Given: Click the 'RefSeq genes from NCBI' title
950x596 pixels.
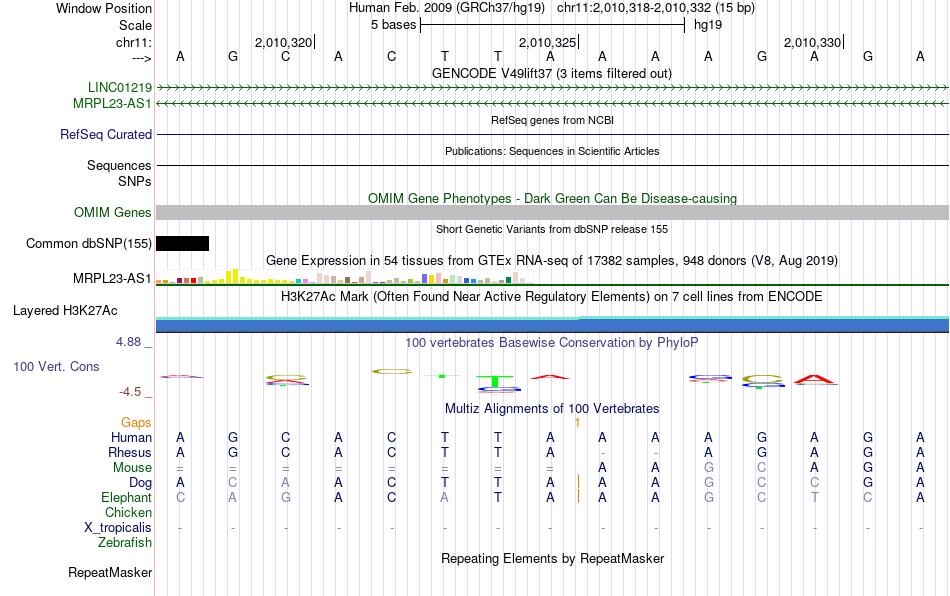Looking at the screenshot, I should [553, 120].
